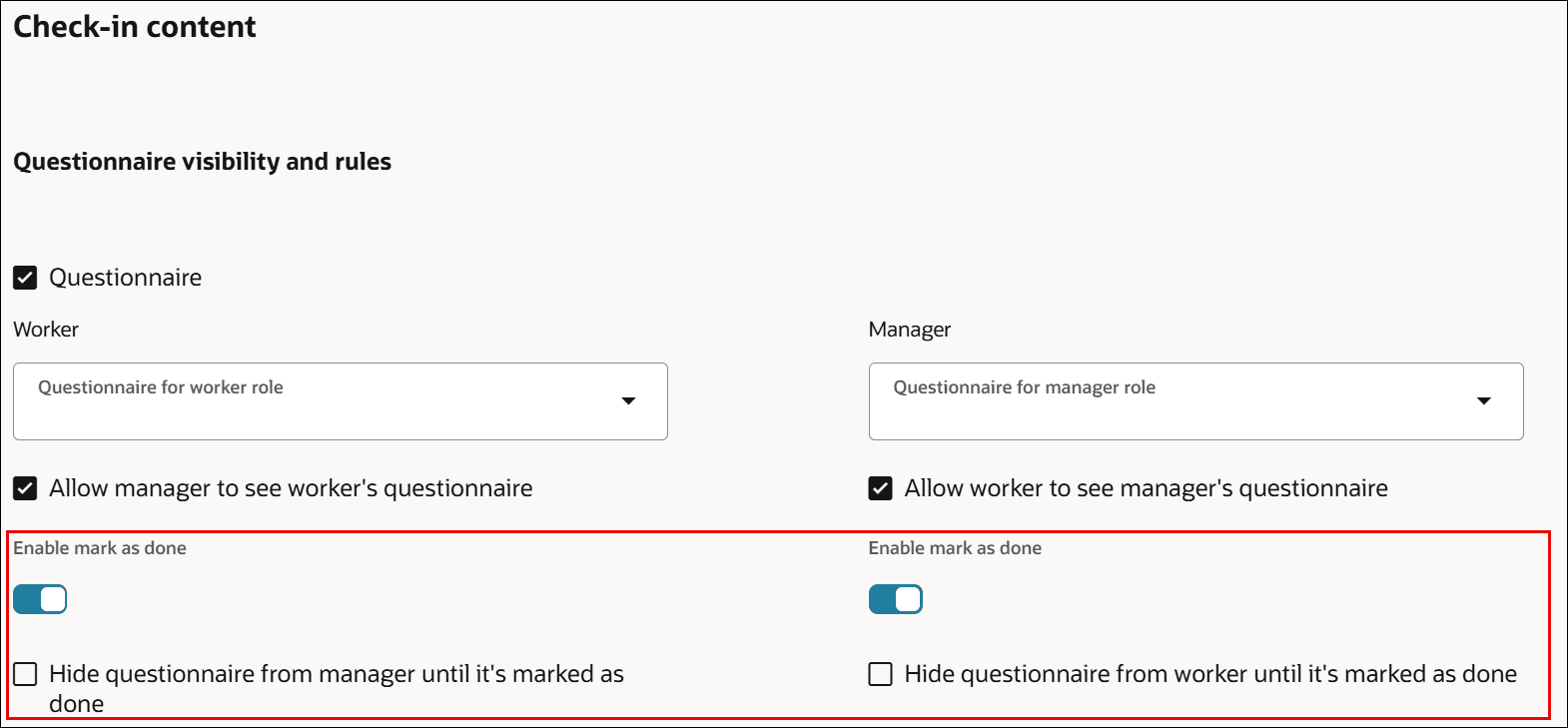Click the Questionnaire for manager role field

point(1149,400)
